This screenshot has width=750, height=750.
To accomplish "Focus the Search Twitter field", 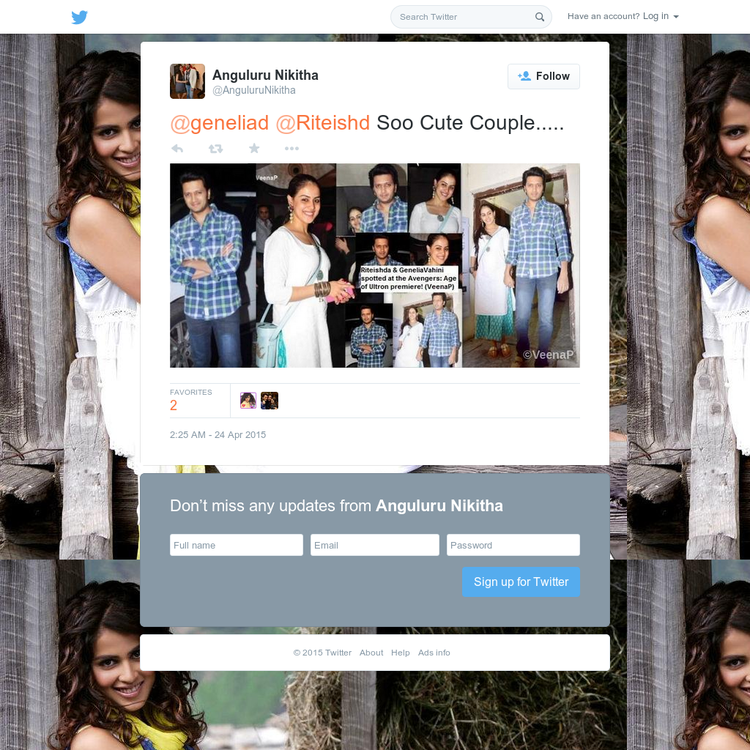I will [471, 17].
